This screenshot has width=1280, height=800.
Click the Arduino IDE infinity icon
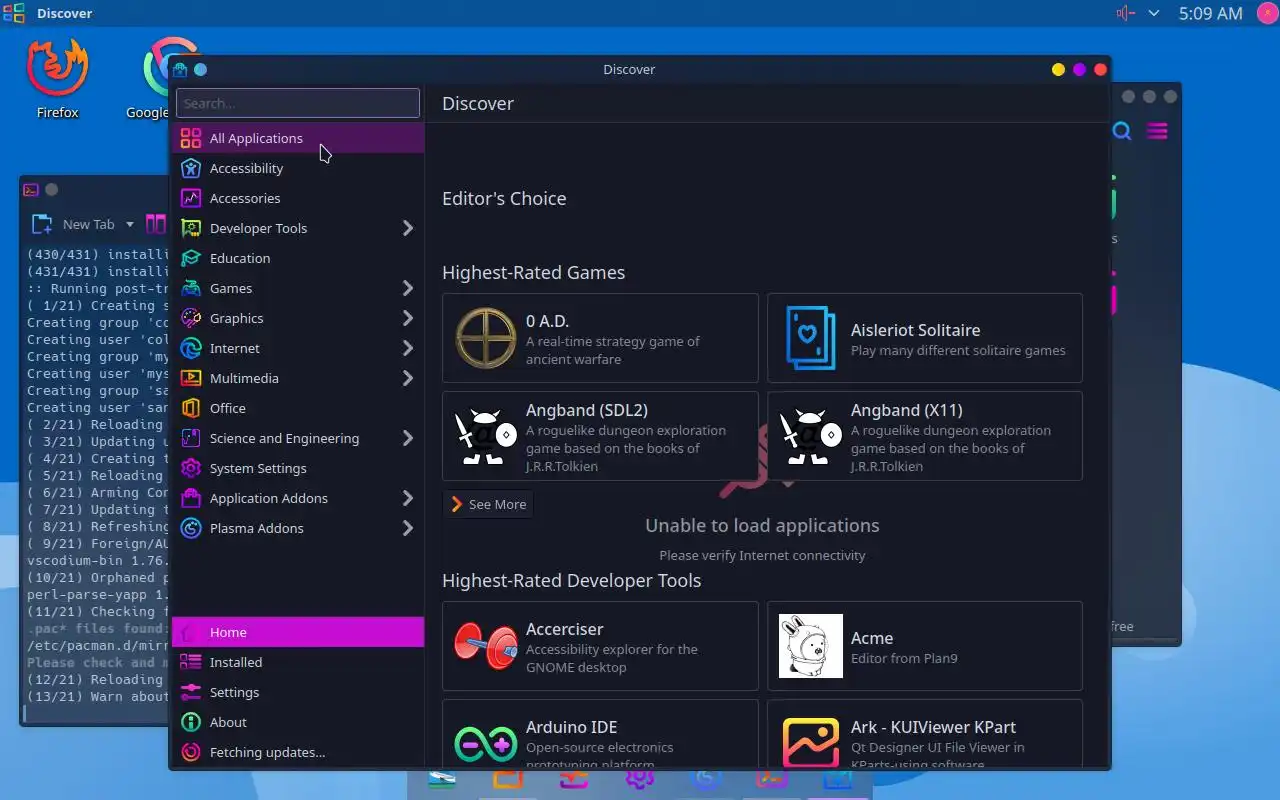(x=486, y=744)
